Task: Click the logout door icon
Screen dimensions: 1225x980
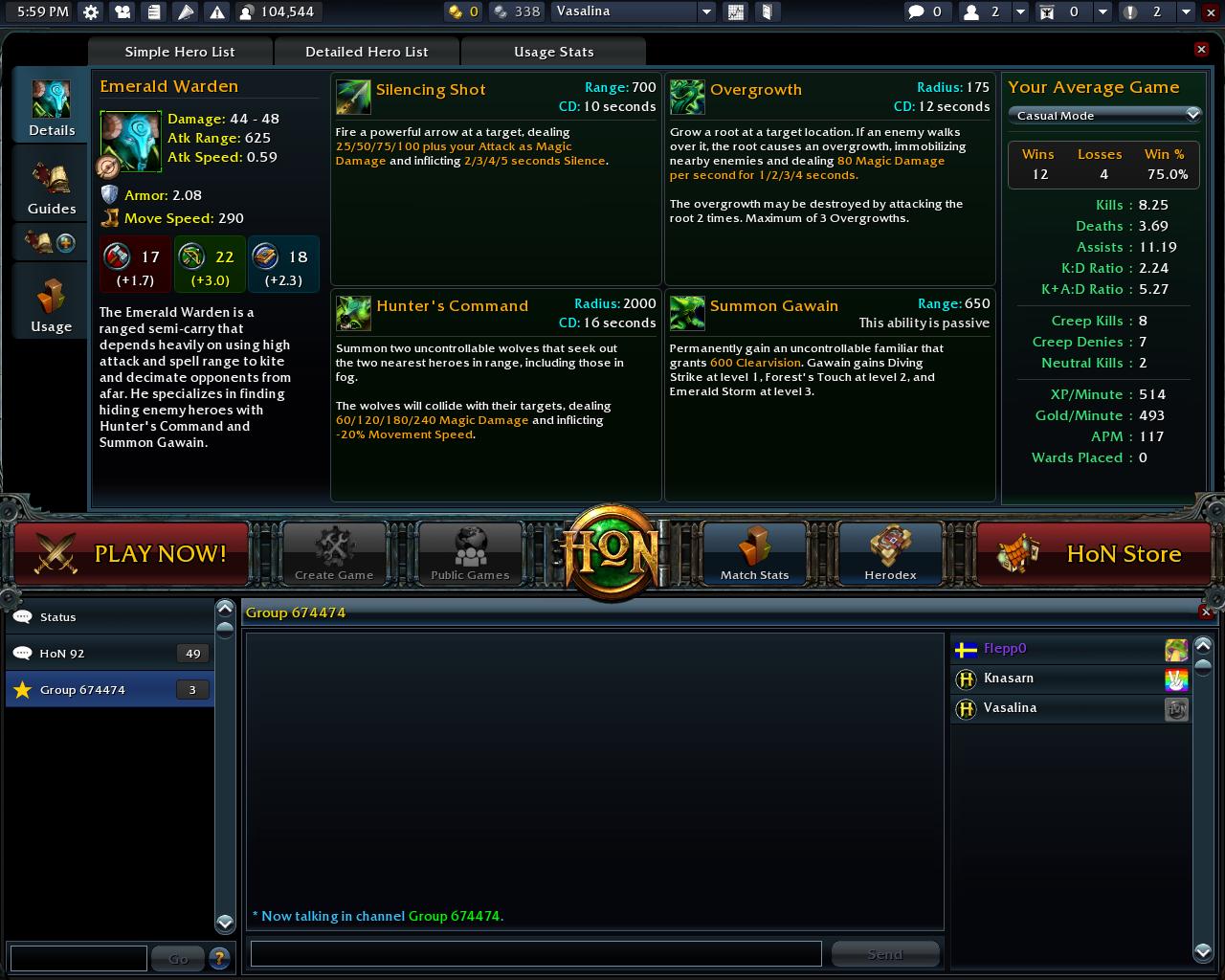Action: click(767, 12)
